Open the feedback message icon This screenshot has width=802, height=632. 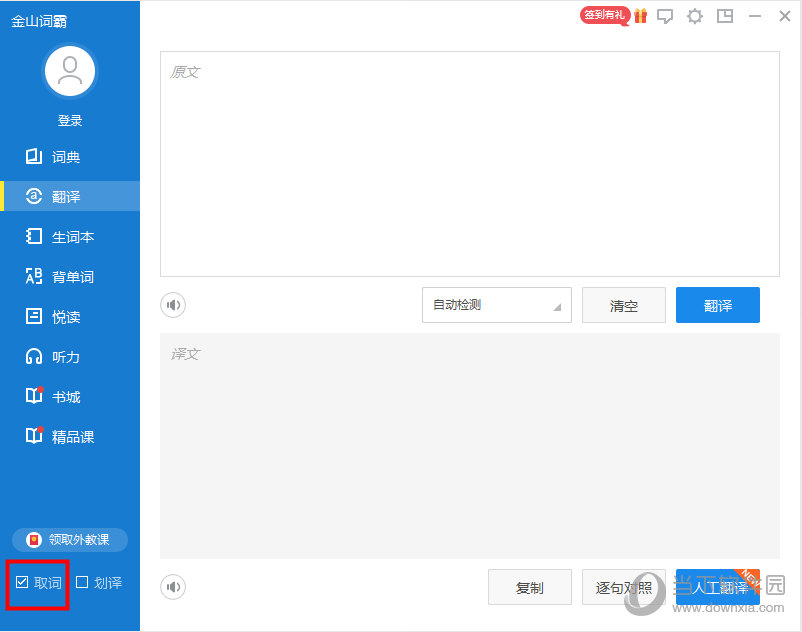[x=665, y=16]
